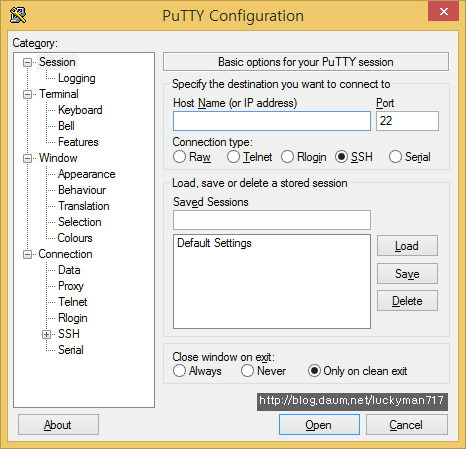Open the Behaviour settings category
466x449 pixels.
point(82,190)
